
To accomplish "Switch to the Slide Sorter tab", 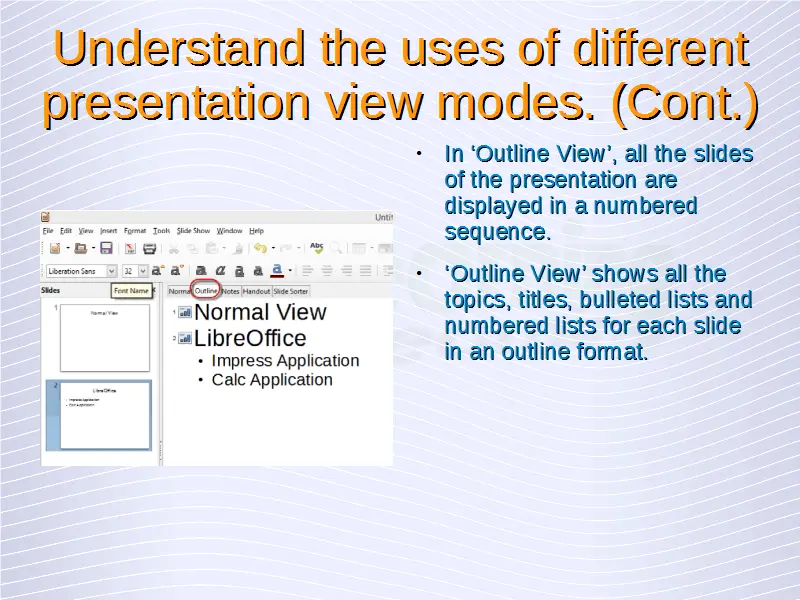I will (x=291, y=291).
